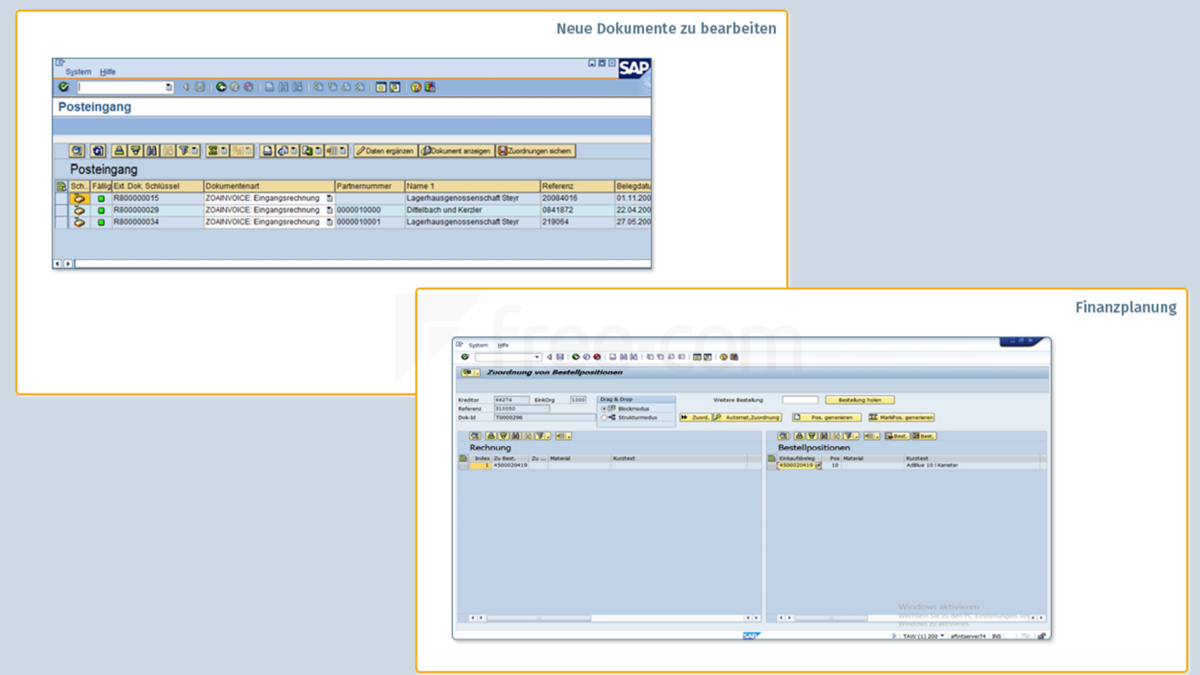1200x675 pixels.
Task: Select cell Dittelbach und Kerzler
Action: coord(473,210)
